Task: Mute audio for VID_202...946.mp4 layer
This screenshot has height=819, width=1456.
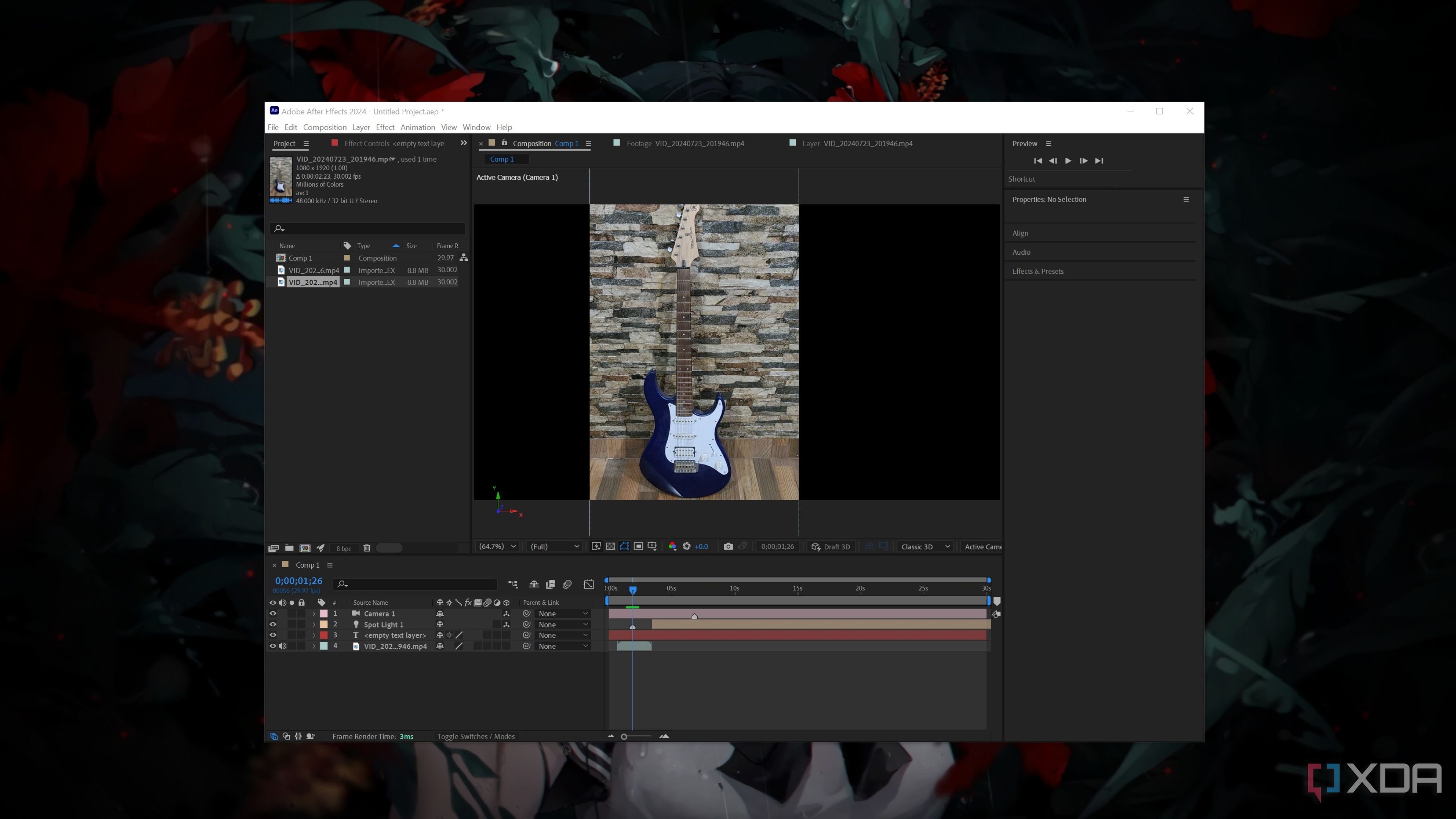Action: click(x=282, y=646)
